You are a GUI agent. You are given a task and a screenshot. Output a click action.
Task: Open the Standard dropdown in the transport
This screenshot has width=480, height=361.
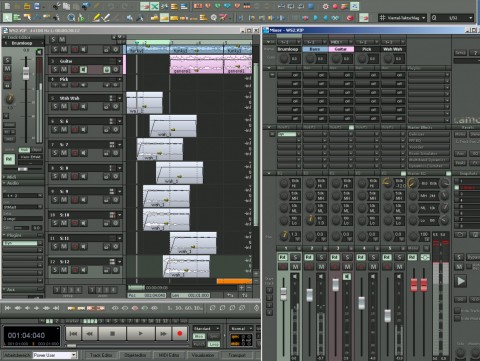pyautogui.click(x=206, y=328)
